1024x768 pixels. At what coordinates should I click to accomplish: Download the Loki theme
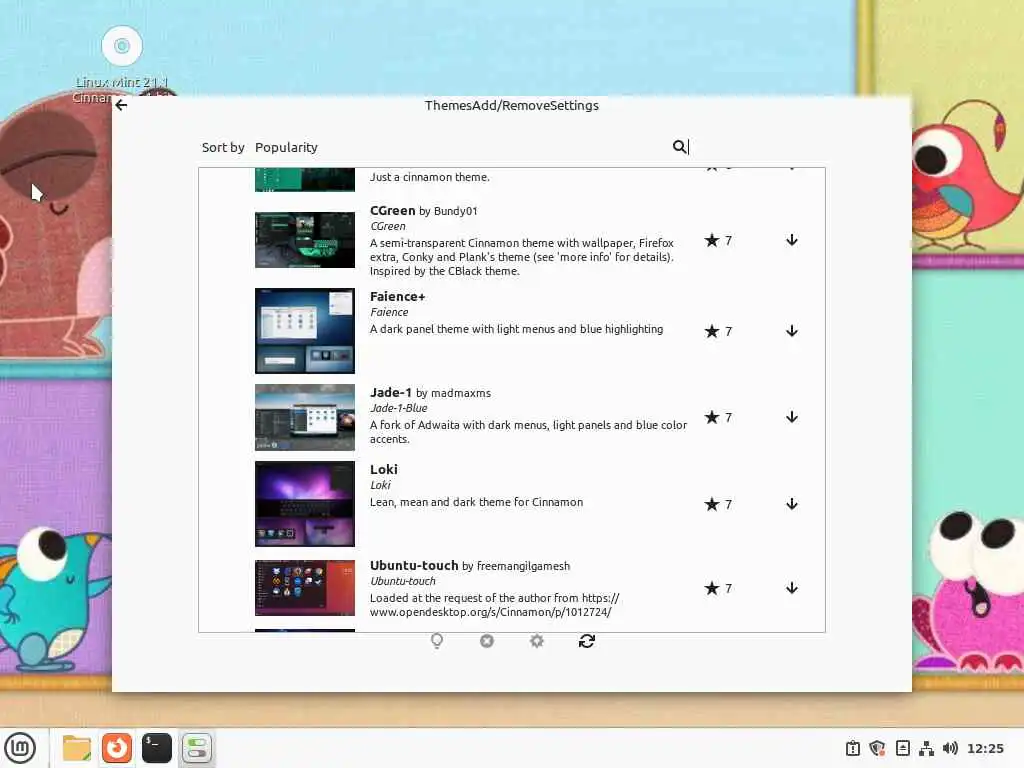click(792, 504)
